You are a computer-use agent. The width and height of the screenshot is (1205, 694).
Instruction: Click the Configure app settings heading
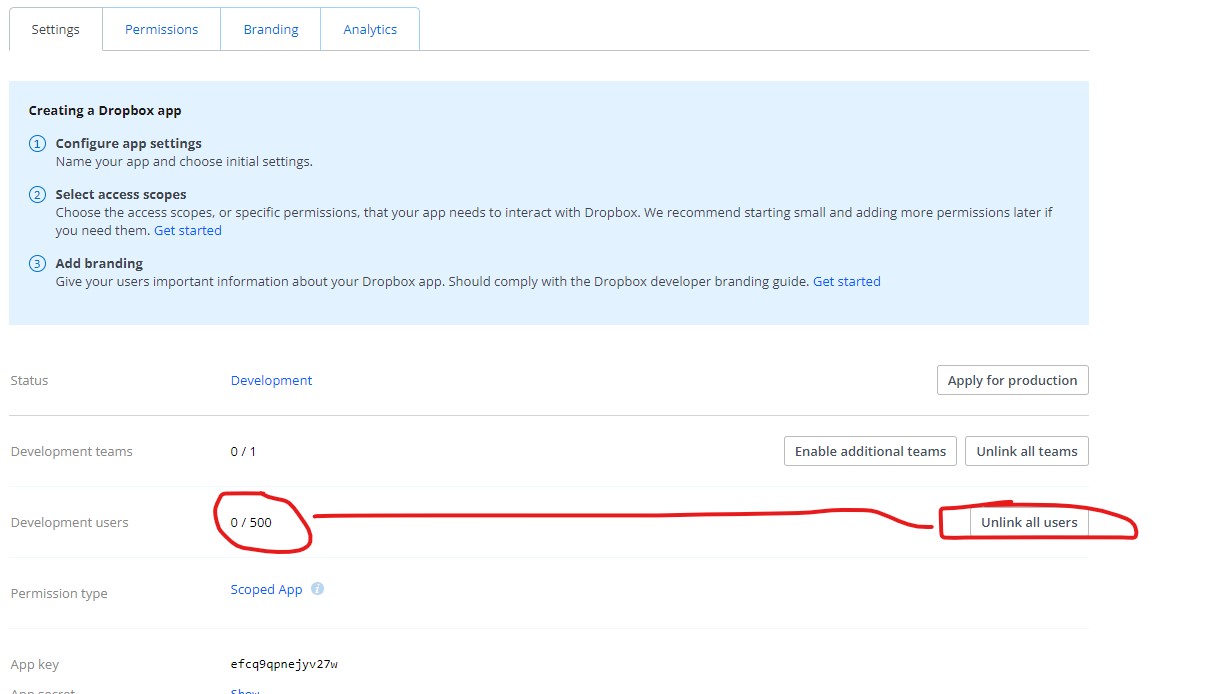point(128,143)
